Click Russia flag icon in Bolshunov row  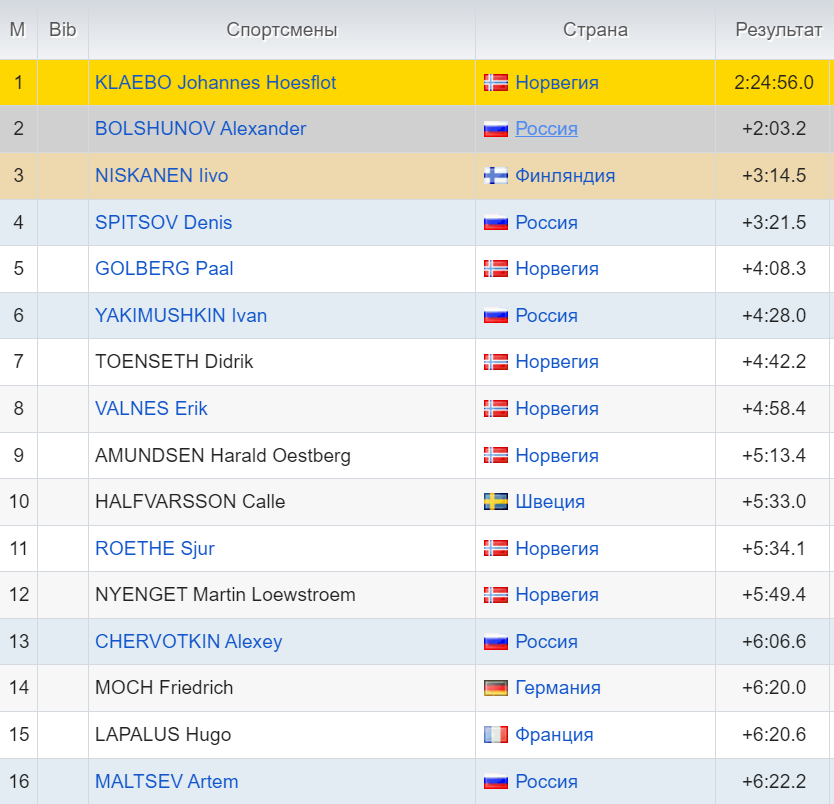click(496, 129)
